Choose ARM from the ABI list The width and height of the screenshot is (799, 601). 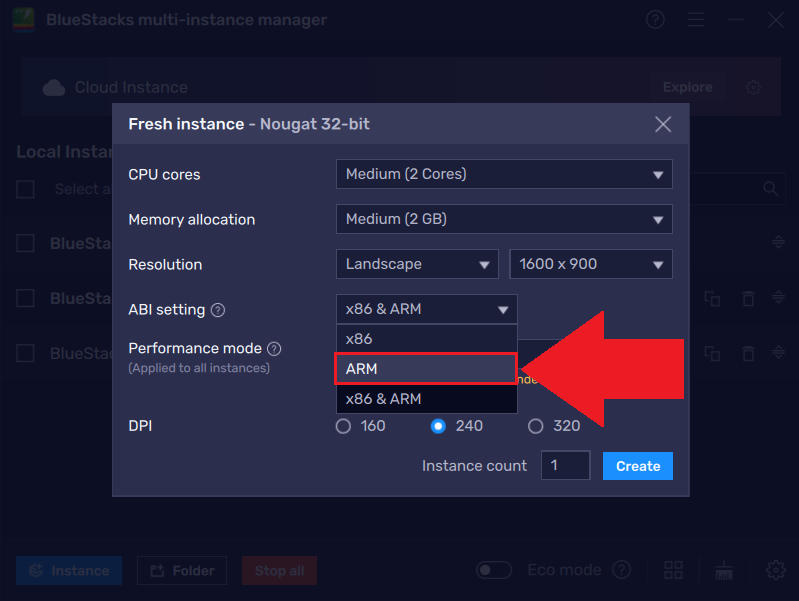pos(427,369)
